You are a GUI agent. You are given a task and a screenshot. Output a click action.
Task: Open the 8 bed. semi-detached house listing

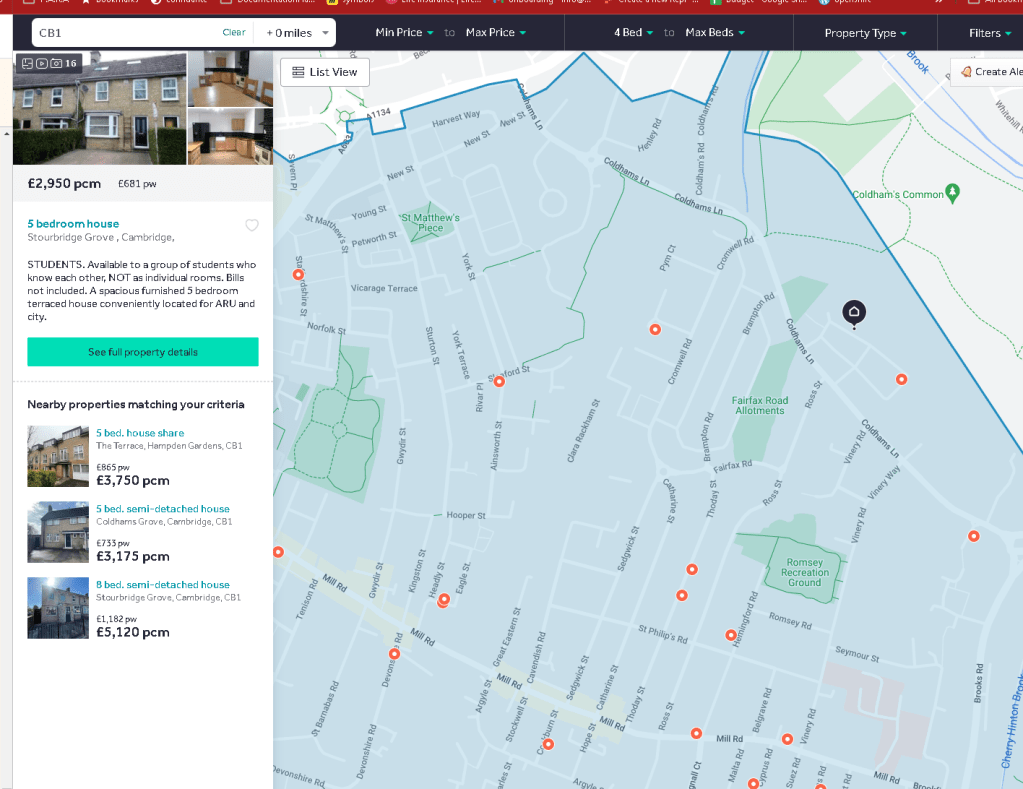pyautogui.click(x=163, y=585)
